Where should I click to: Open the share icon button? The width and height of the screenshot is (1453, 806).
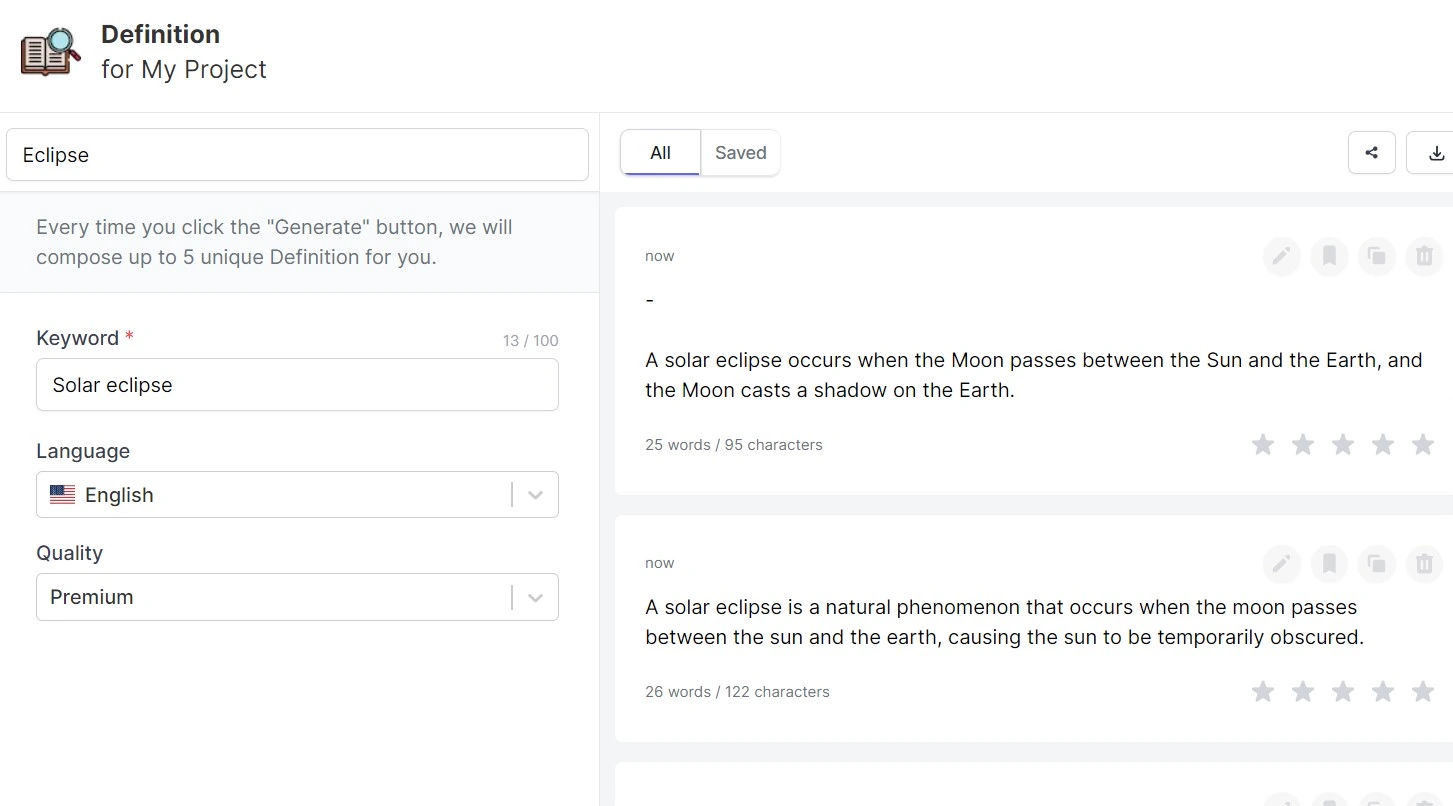[x=1371, y=153]
